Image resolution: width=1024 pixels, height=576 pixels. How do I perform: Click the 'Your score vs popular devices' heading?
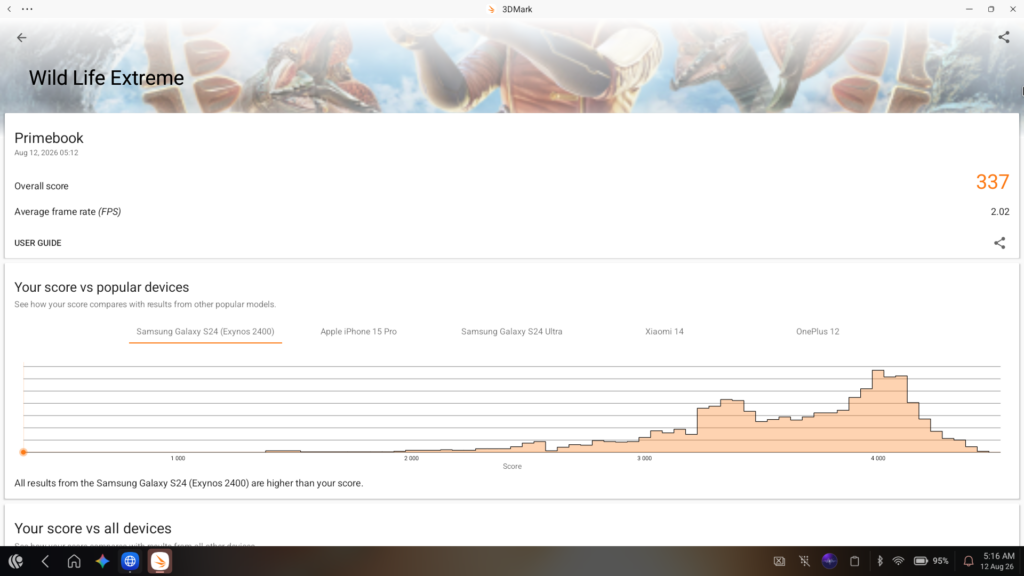101,287
